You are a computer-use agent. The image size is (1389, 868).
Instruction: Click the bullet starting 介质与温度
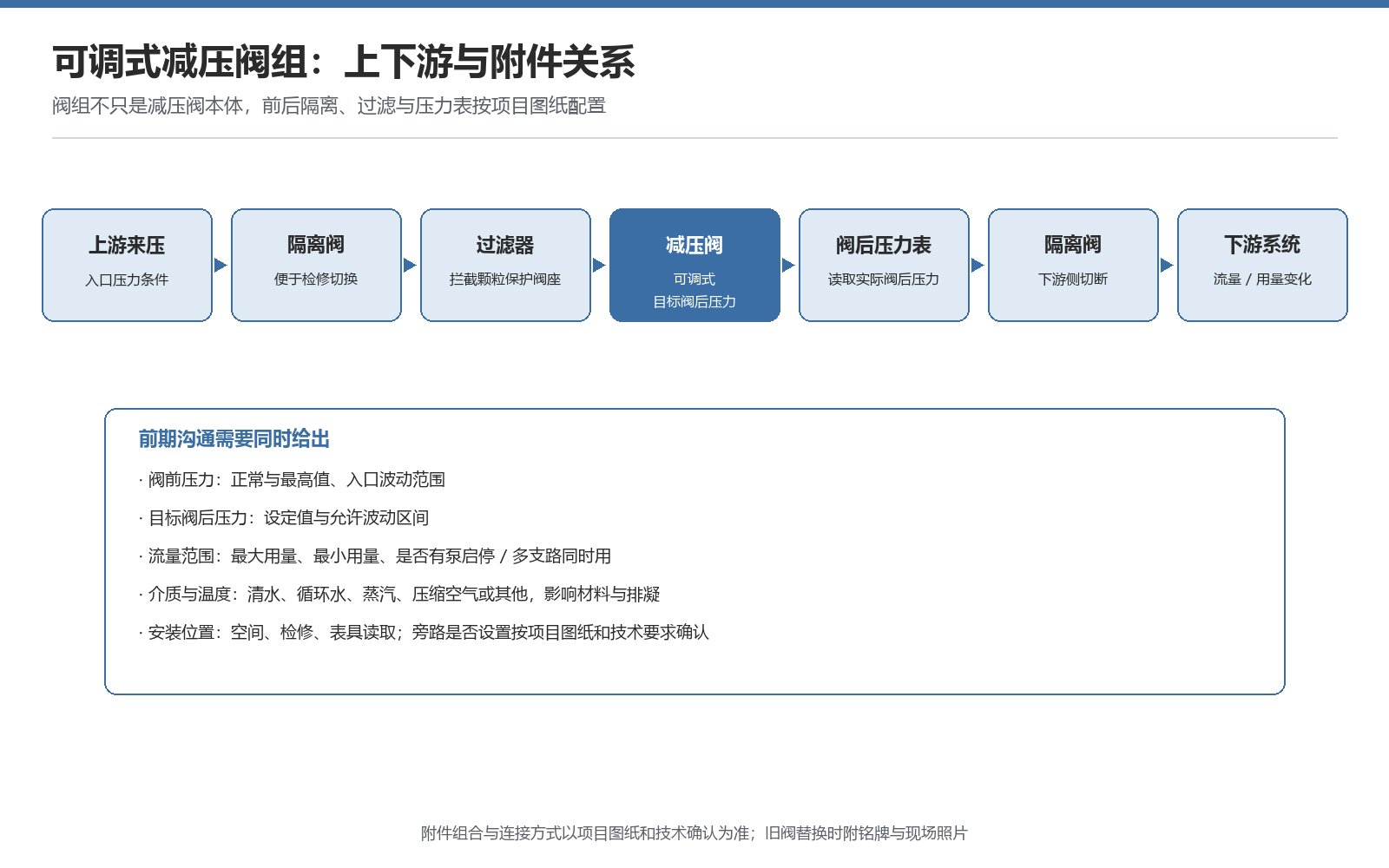pos(399,594)
